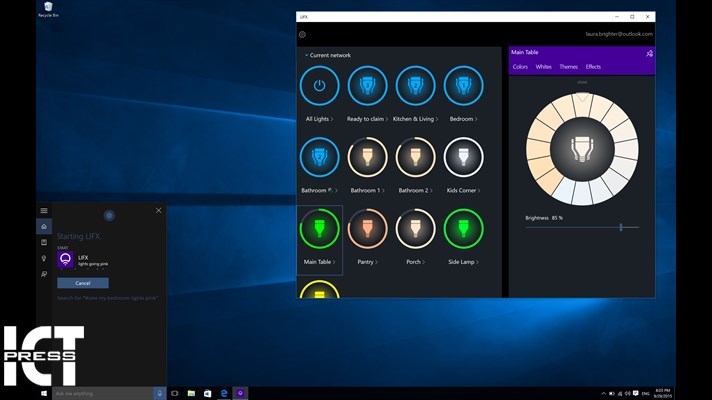712x400 pixels.
Task: Expand the Bathroom 2 label chevron
Action: [x=431, y=190]
